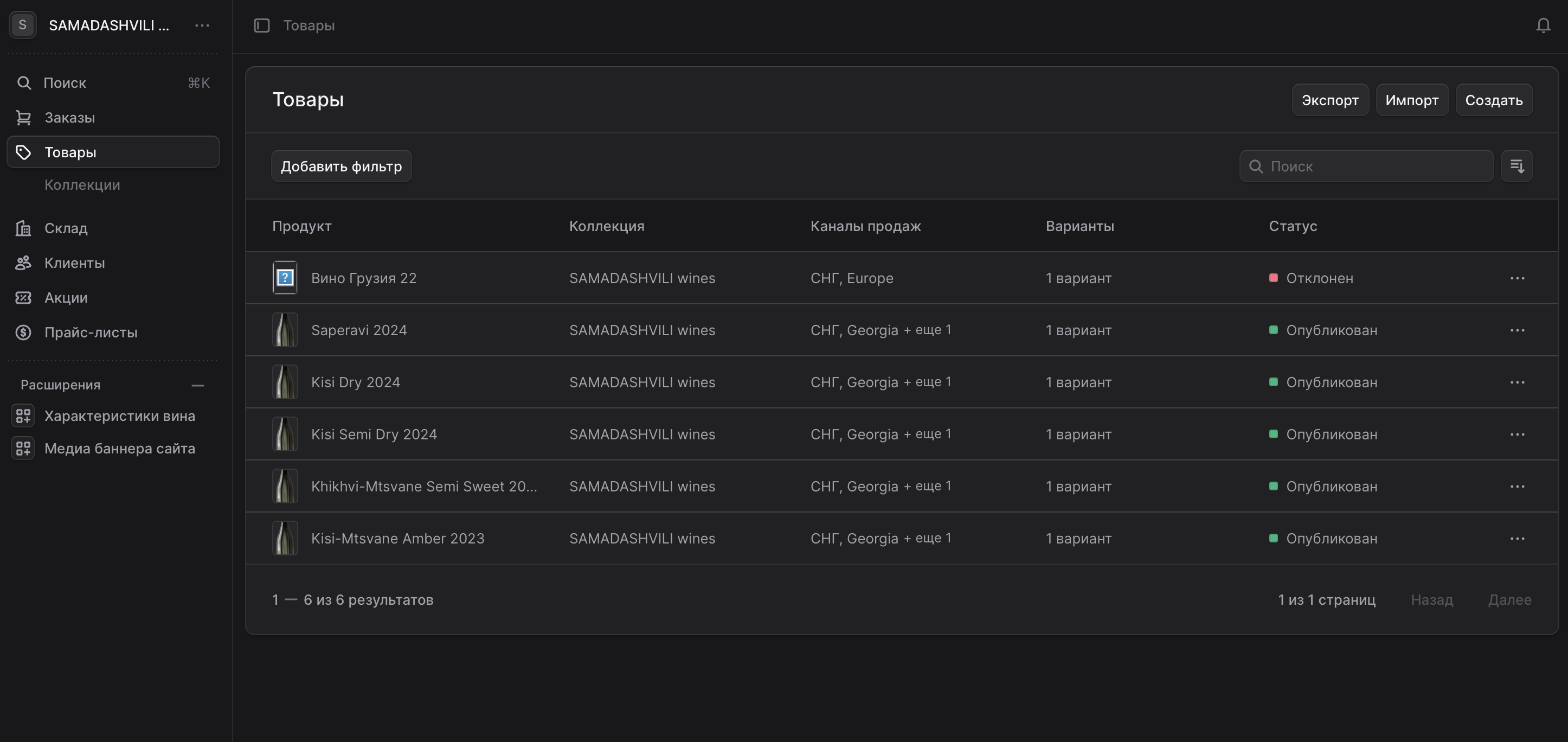Click the S store avatar

click(x=23, y=25)
